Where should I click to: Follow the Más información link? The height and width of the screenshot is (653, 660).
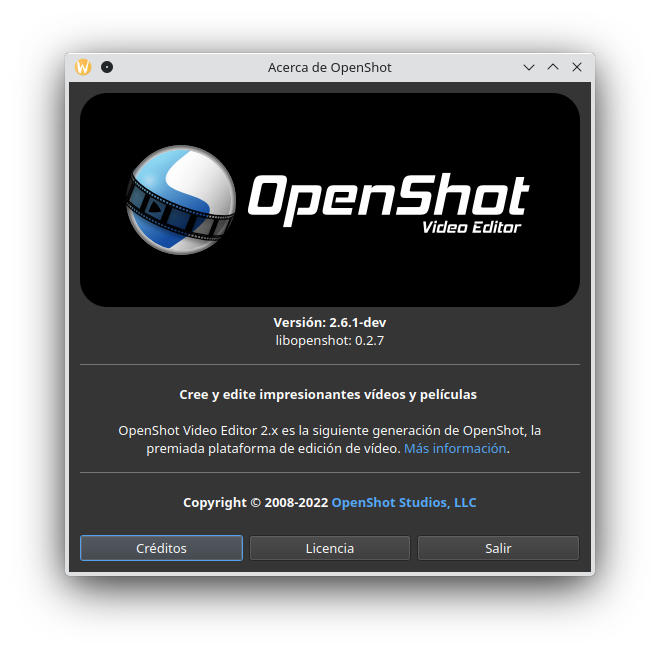(455, 448)
